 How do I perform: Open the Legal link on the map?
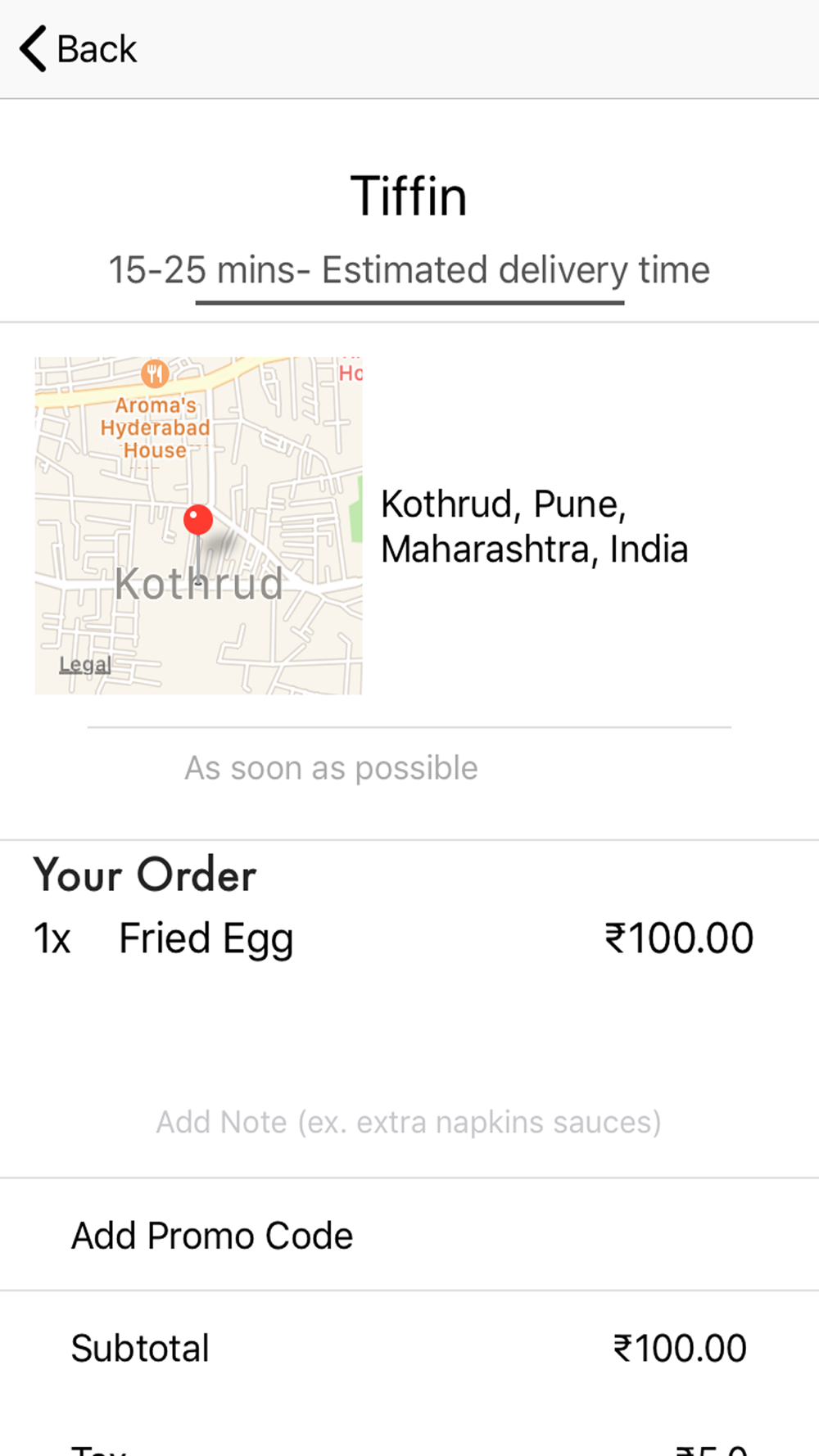(x=84, y=664)
